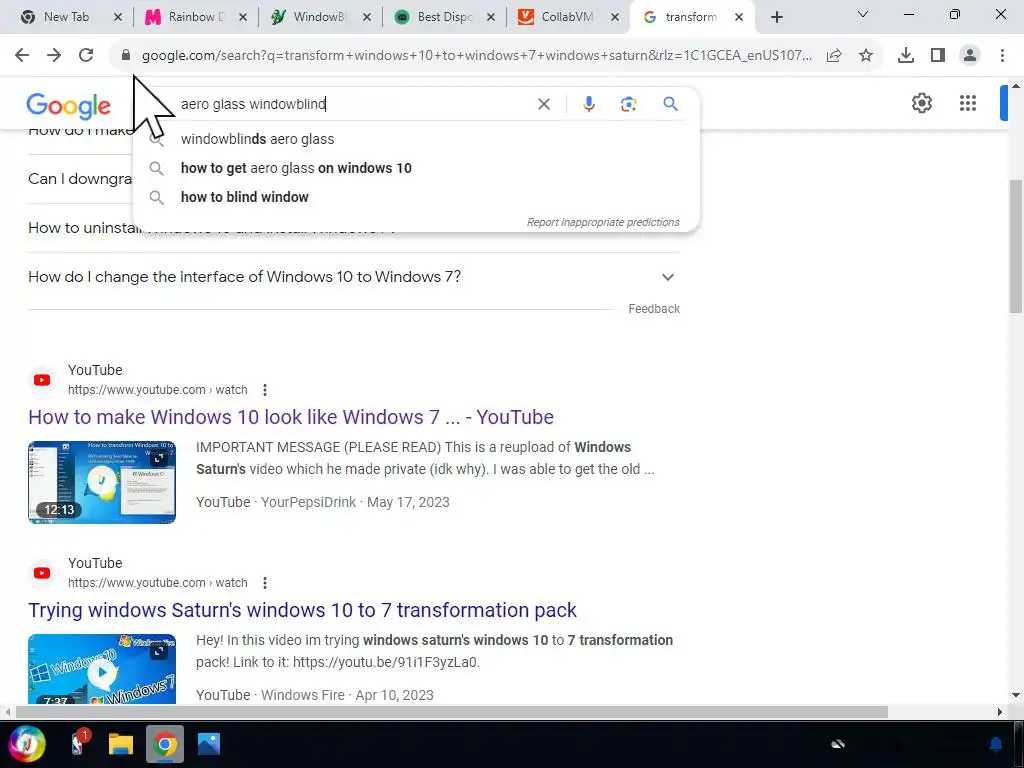
Task: Click the scroll down arrow
Action: pyautogui.click(x=1016, y=695)
